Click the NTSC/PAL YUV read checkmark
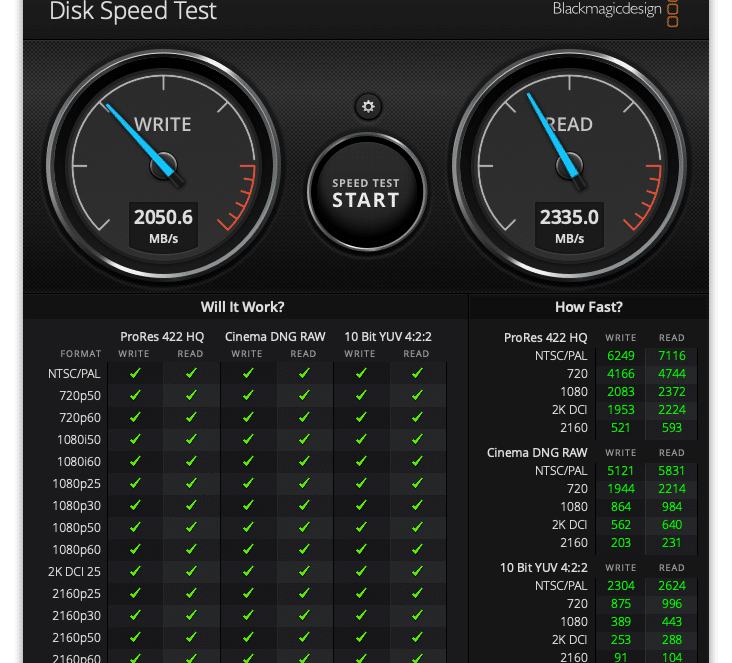 417,373
